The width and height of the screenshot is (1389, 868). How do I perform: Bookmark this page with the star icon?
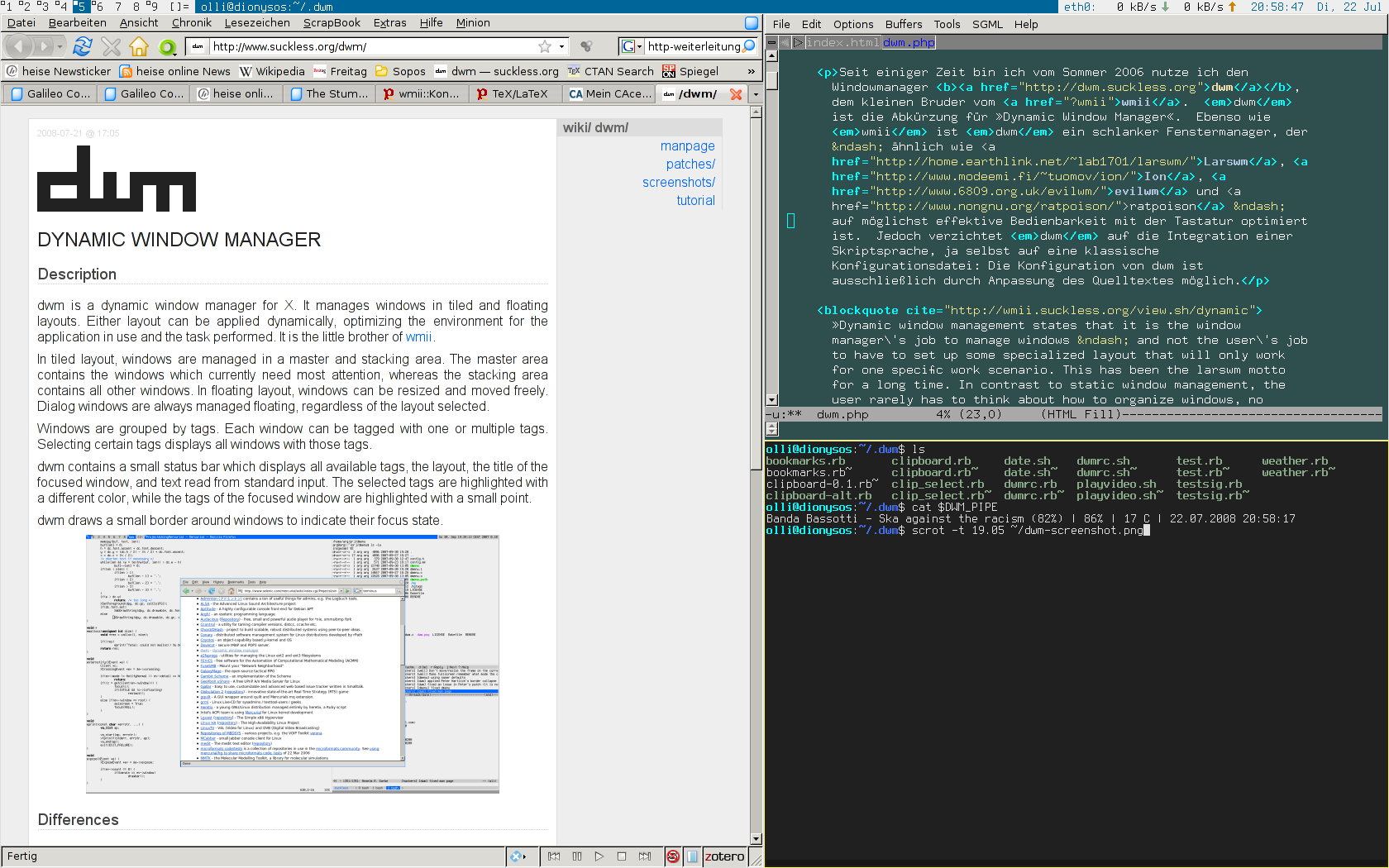pos(544,47)
